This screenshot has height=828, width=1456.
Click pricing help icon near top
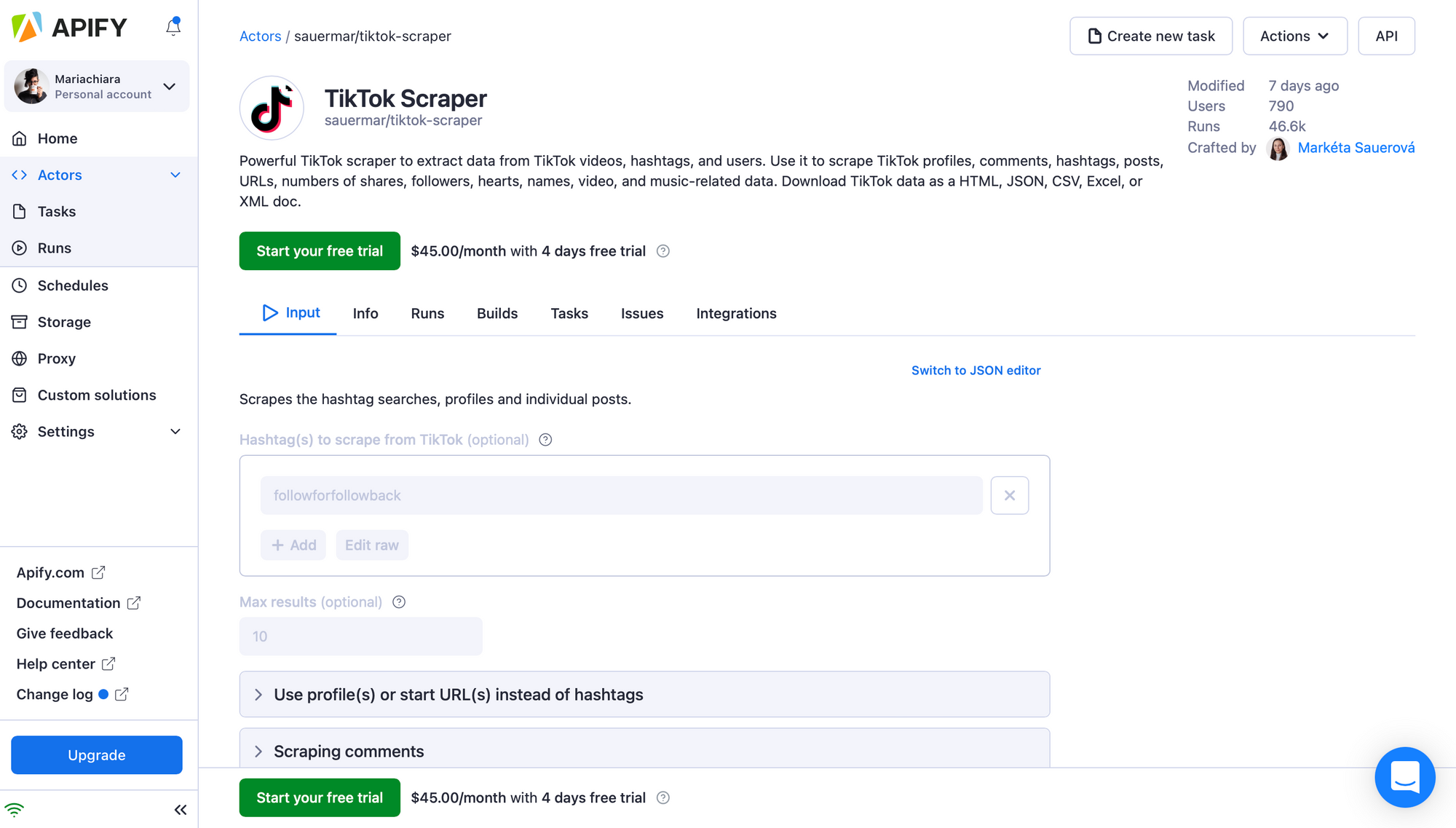point(663,251)
